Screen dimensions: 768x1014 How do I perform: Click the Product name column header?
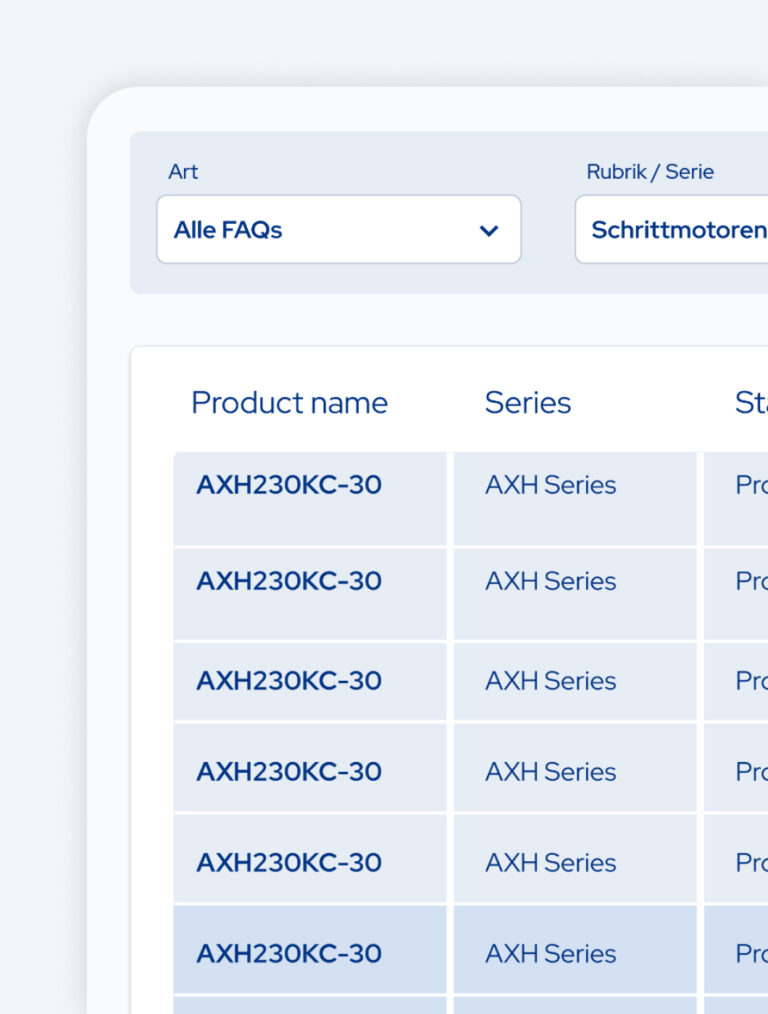pos(289,403)
